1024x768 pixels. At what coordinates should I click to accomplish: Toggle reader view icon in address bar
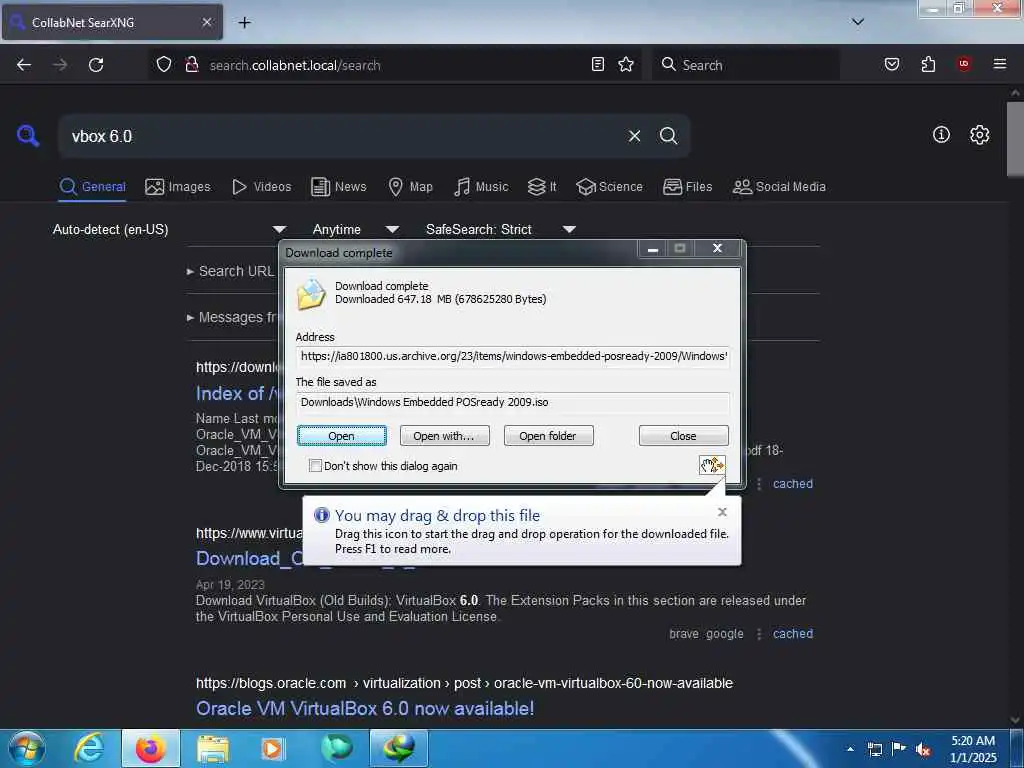pos(598,64)
